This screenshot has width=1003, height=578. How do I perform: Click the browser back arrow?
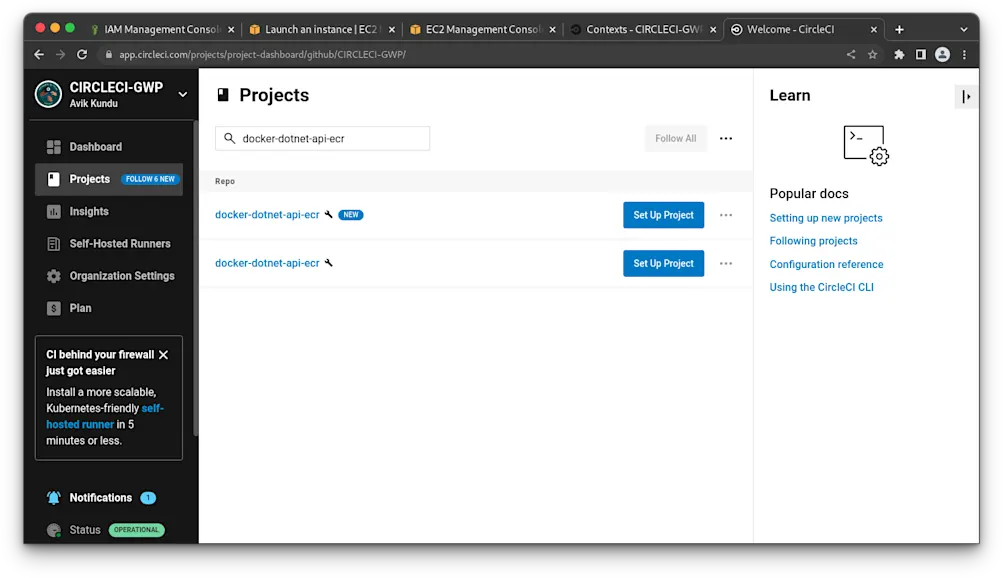[x=37, y=54]
